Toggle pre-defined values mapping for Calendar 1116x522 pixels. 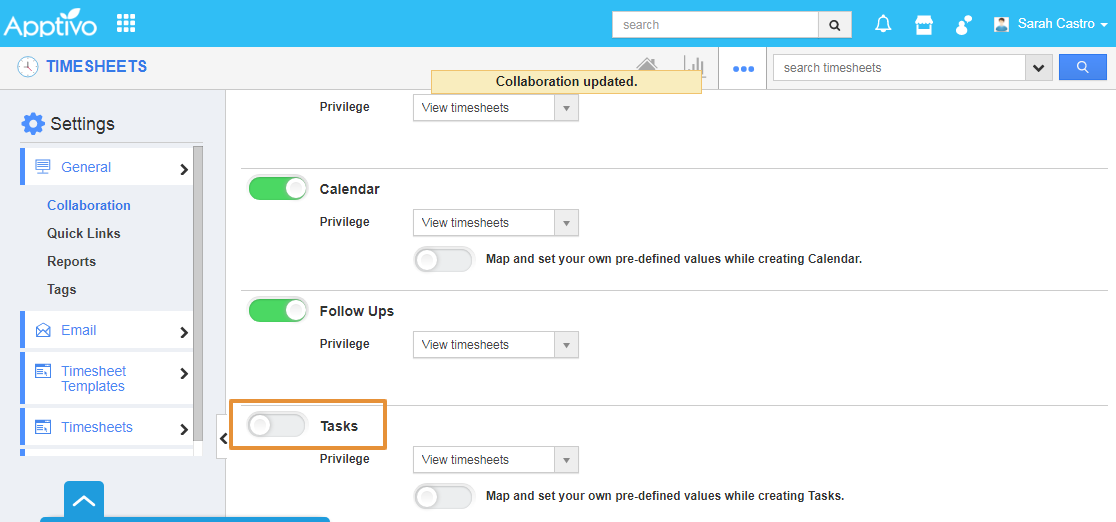click(443, 260)
